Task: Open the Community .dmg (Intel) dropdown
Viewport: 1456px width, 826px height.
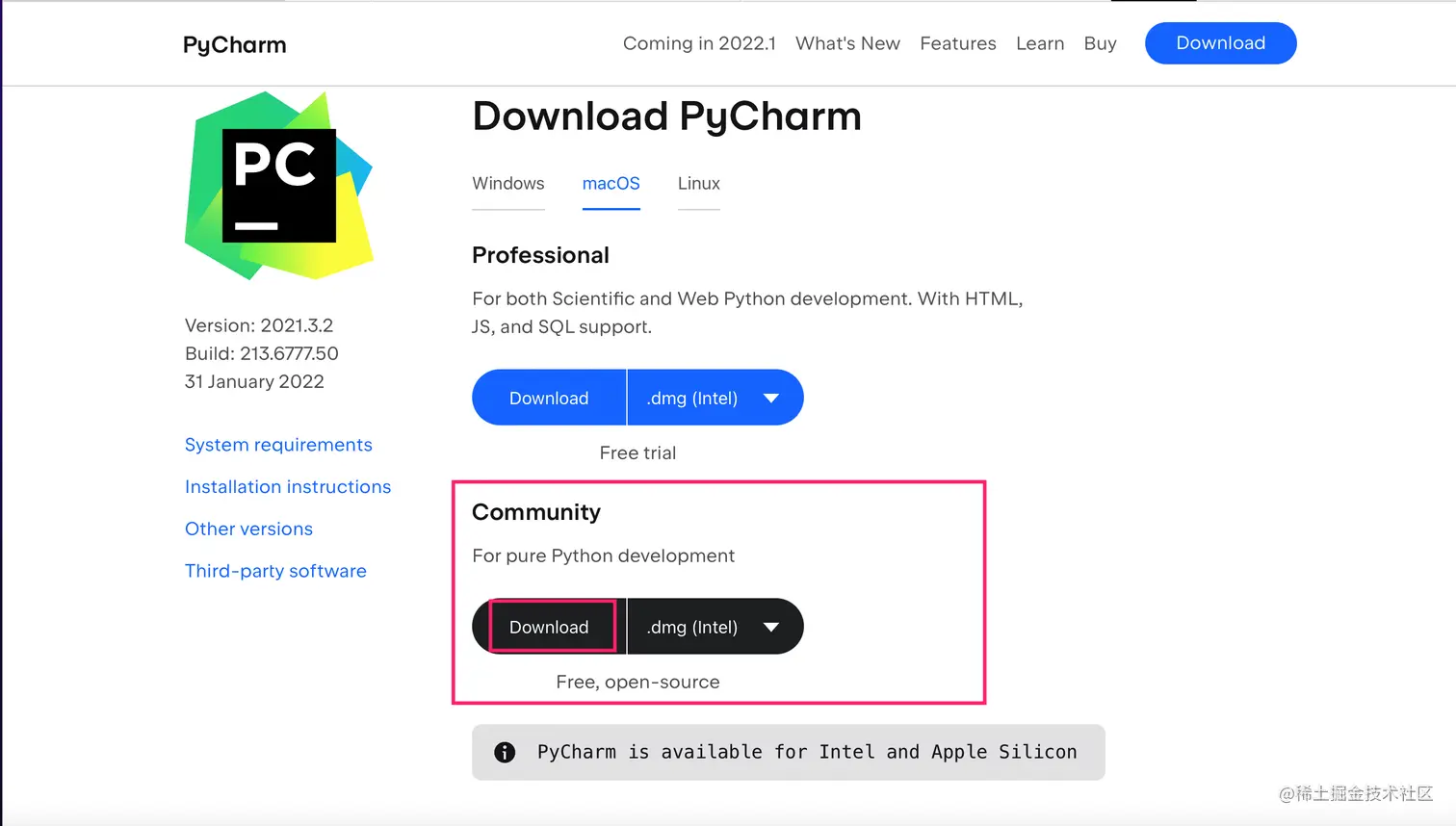Action: tap(715, 627)
